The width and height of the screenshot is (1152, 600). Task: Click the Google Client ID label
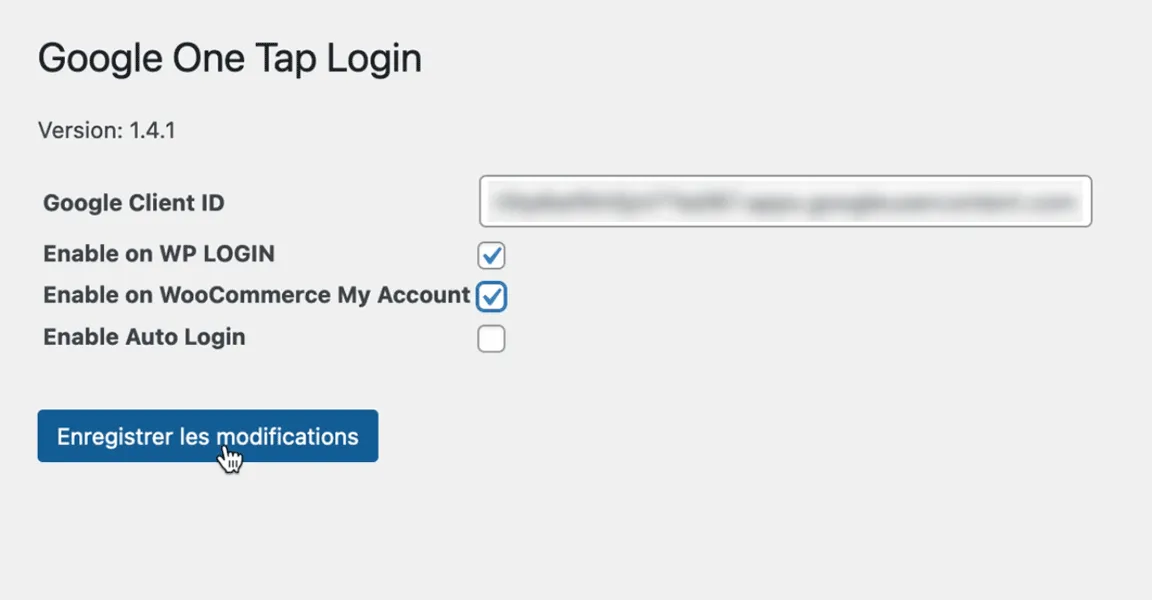pos(133,202)
